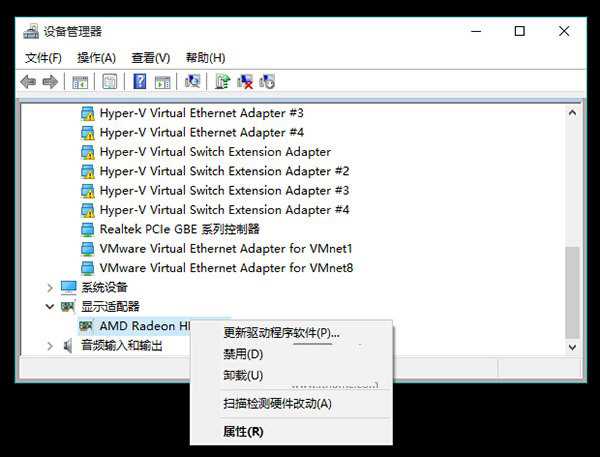The width and height of the screenshot is (600, 457).
Task: Select the 系统设备 category label
Action: (x=104, y=287)
